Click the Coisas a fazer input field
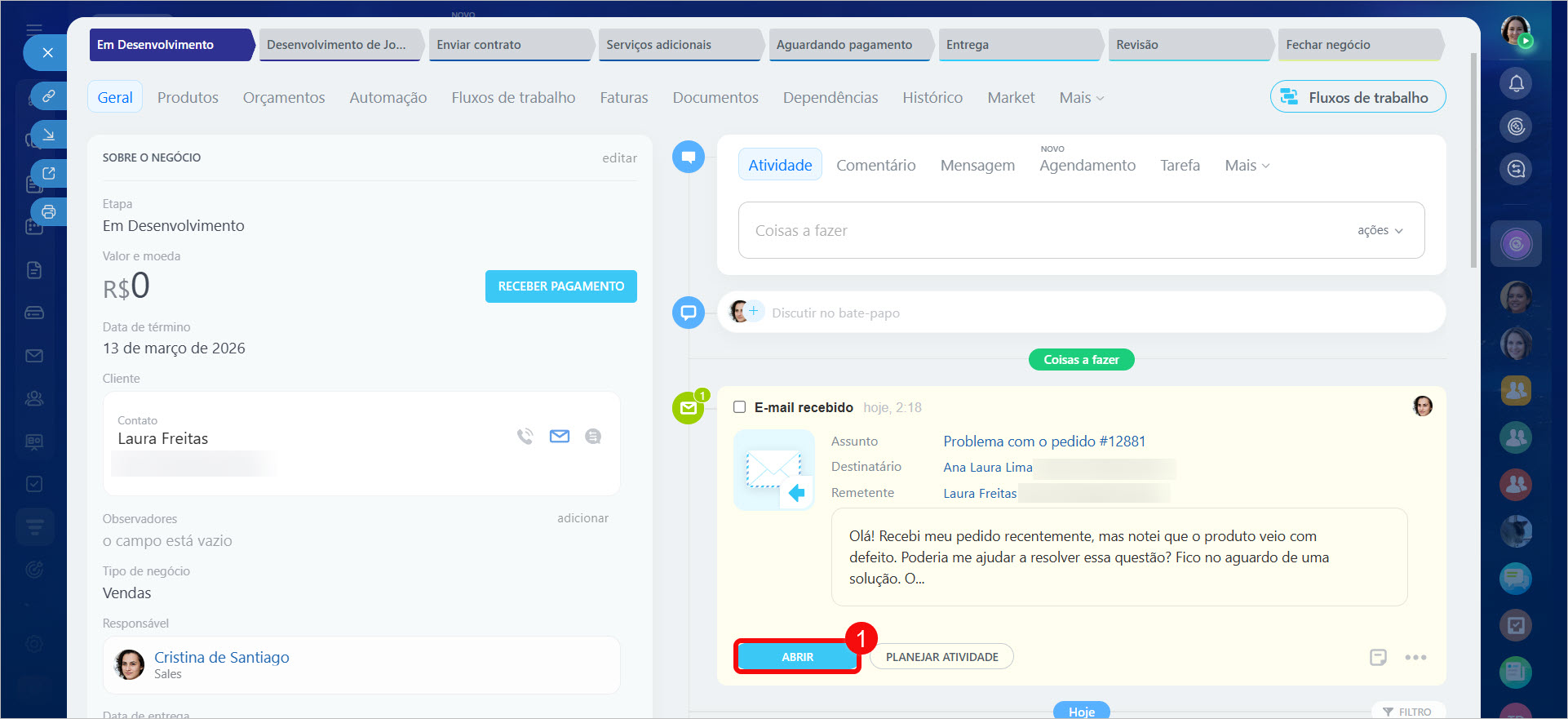The width and height of the screenshot is (1568, 719). coord(1044,231)
